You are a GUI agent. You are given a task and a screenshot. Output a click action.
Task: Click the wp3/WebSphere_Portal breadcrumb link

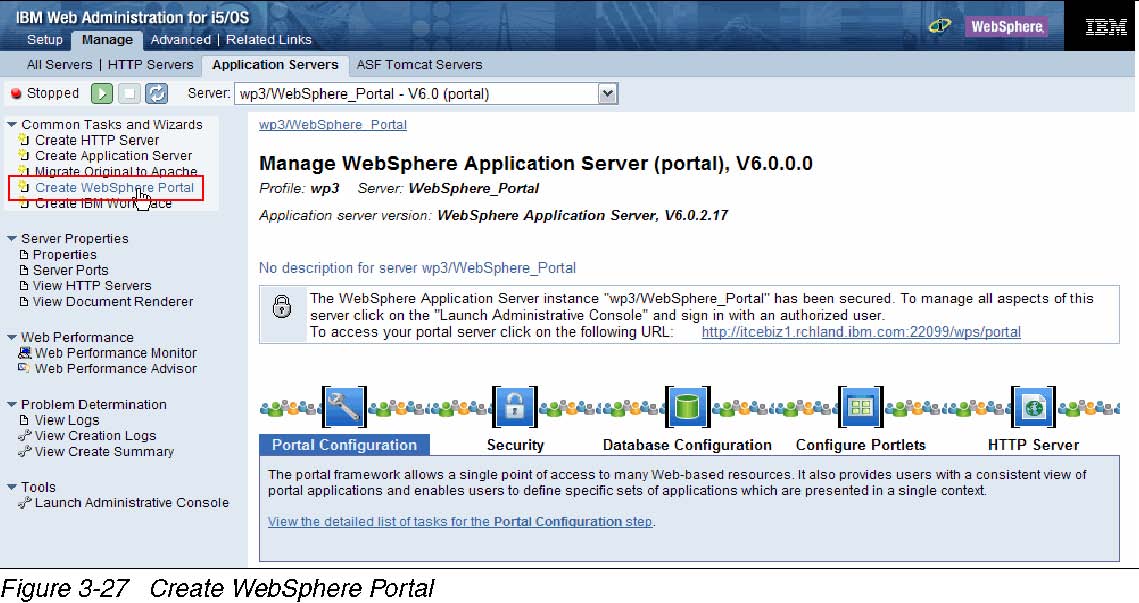coord(333,125)
